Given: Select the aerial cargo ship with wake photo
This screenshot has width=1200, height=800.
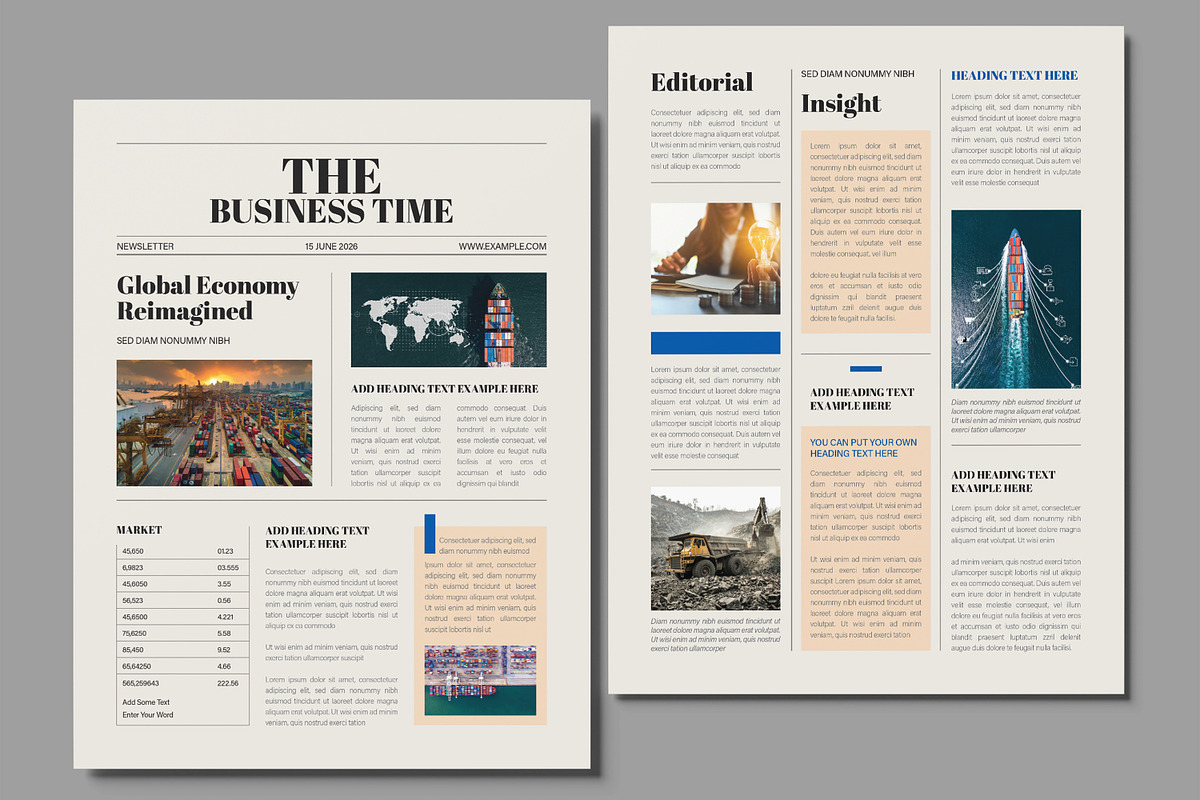Looking at the screenshot, I should point(1016,299).
